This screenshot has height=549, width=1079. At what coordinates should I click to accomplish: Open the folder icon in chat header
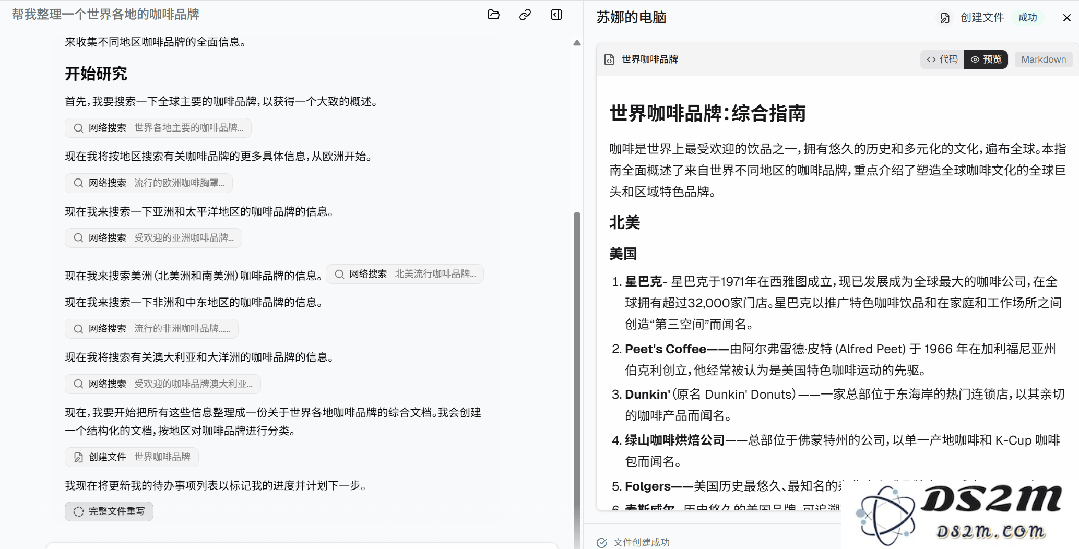[493, 14]
